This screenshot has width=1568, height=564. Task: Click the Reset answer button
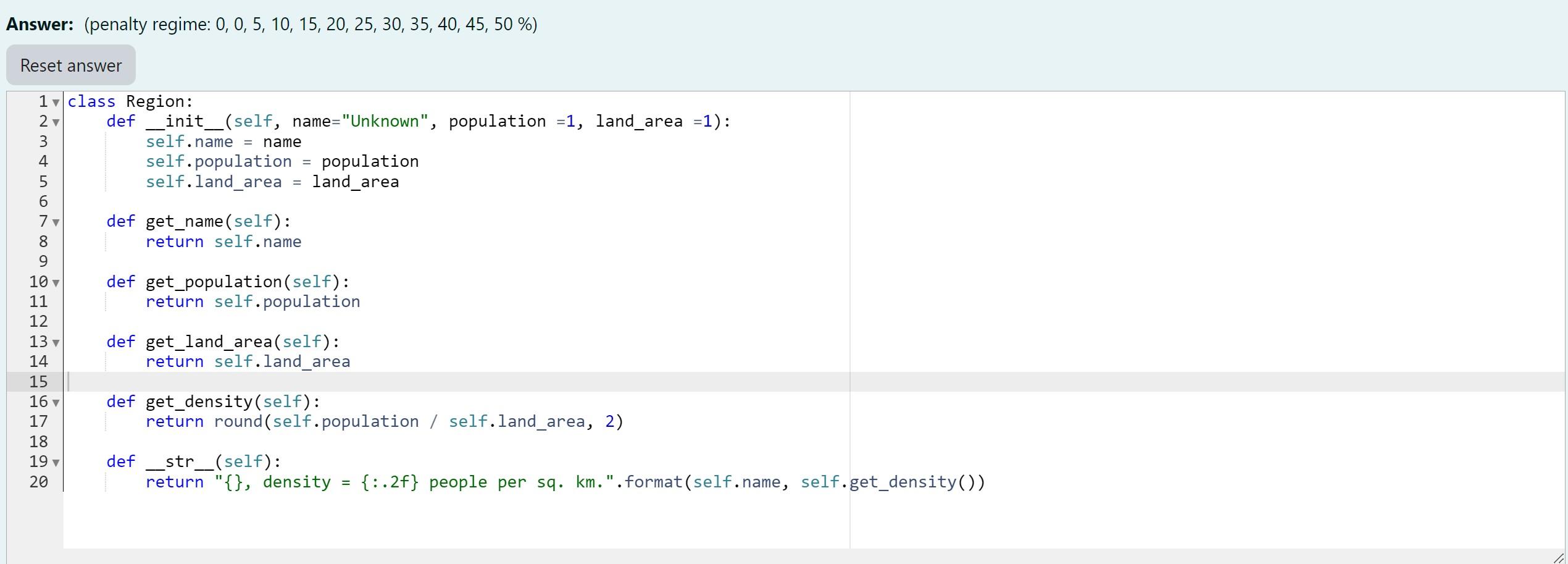[70, 64]
